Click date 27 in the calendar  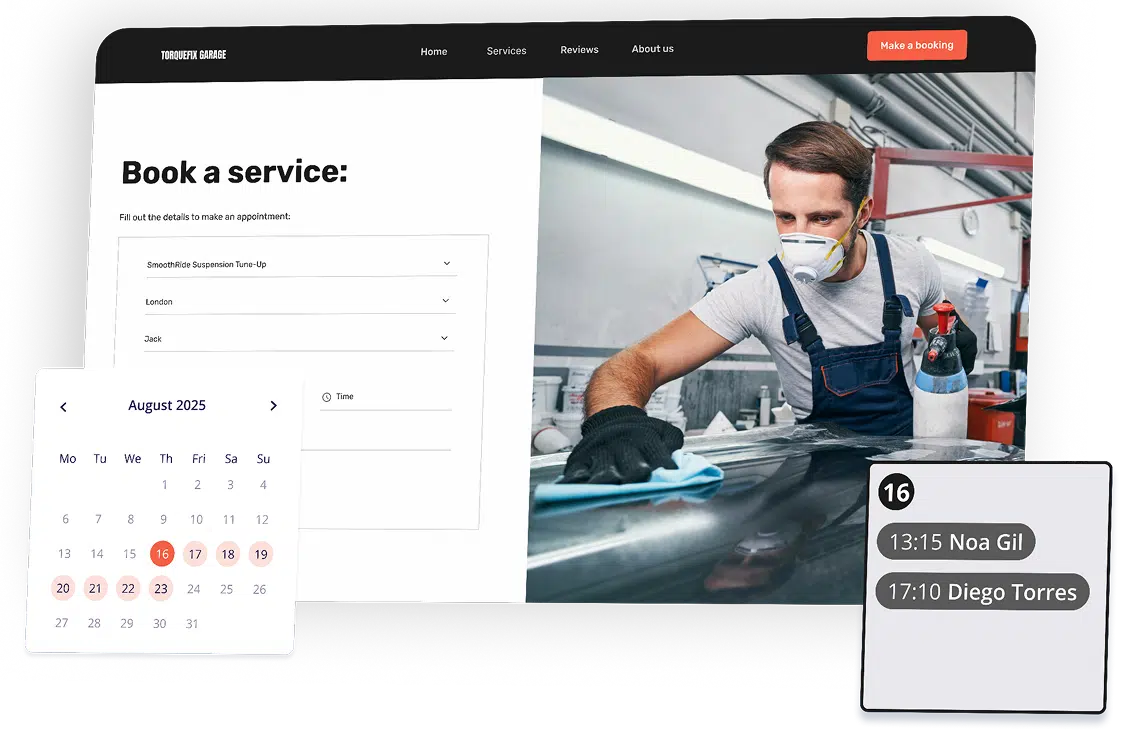(x=62, y=623)
